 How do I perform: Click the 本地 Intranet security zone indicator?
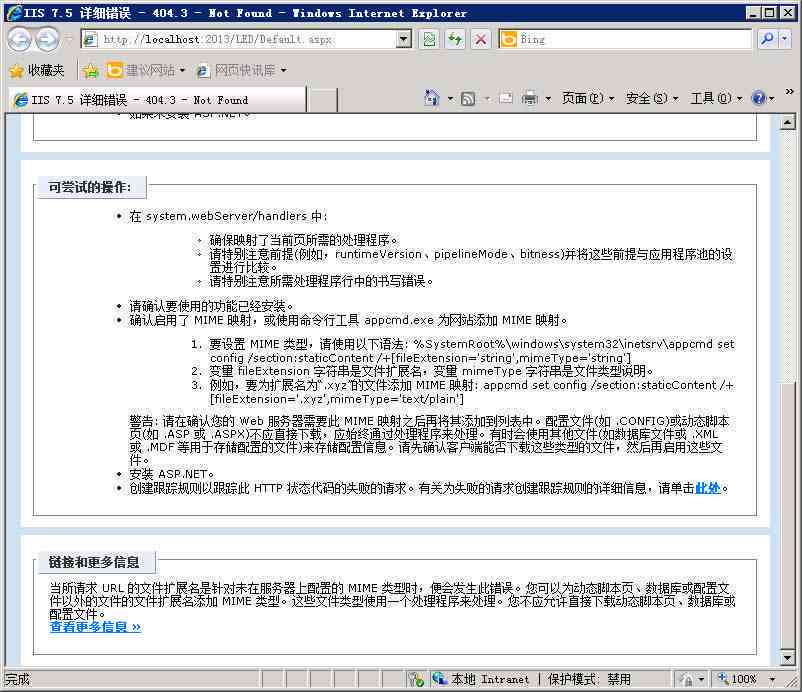(480, 679)
